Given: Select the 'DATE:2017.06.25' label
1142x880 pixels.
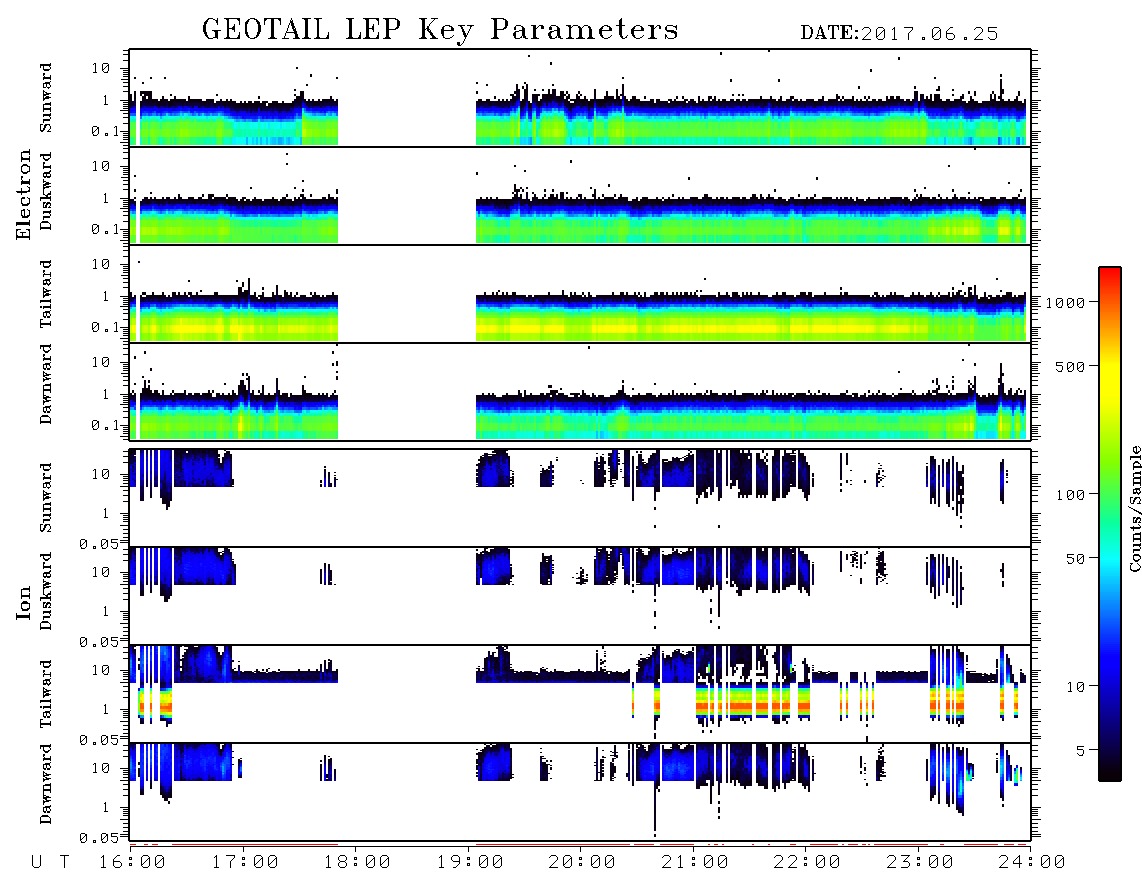Looking at the screenshot, I should click(x=899, y=34).
